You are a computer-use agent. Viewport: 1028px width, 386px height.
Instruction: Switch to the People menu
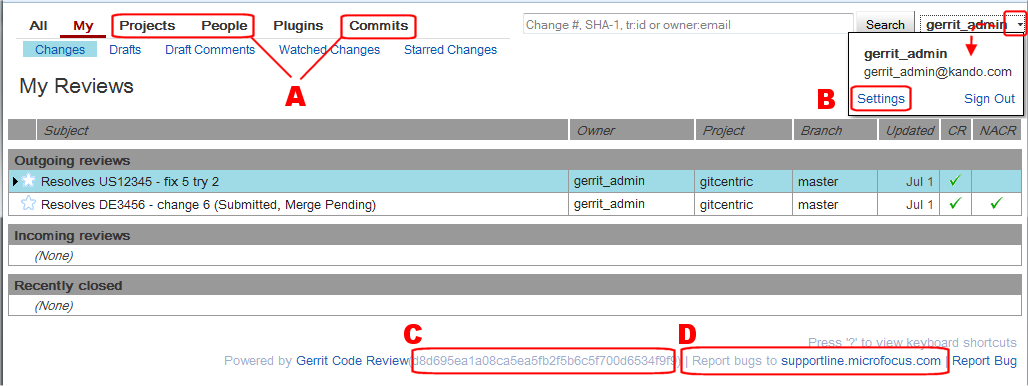tap(224, 26)
